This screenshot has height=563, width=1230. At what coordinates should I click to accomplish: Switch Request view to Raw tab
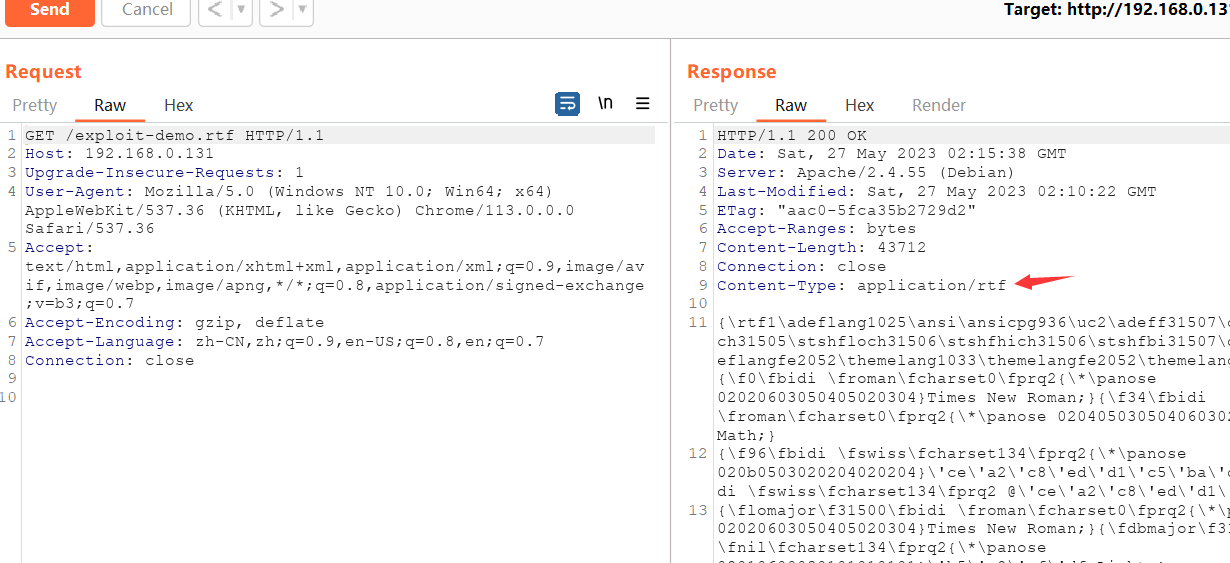click(110, 105)
